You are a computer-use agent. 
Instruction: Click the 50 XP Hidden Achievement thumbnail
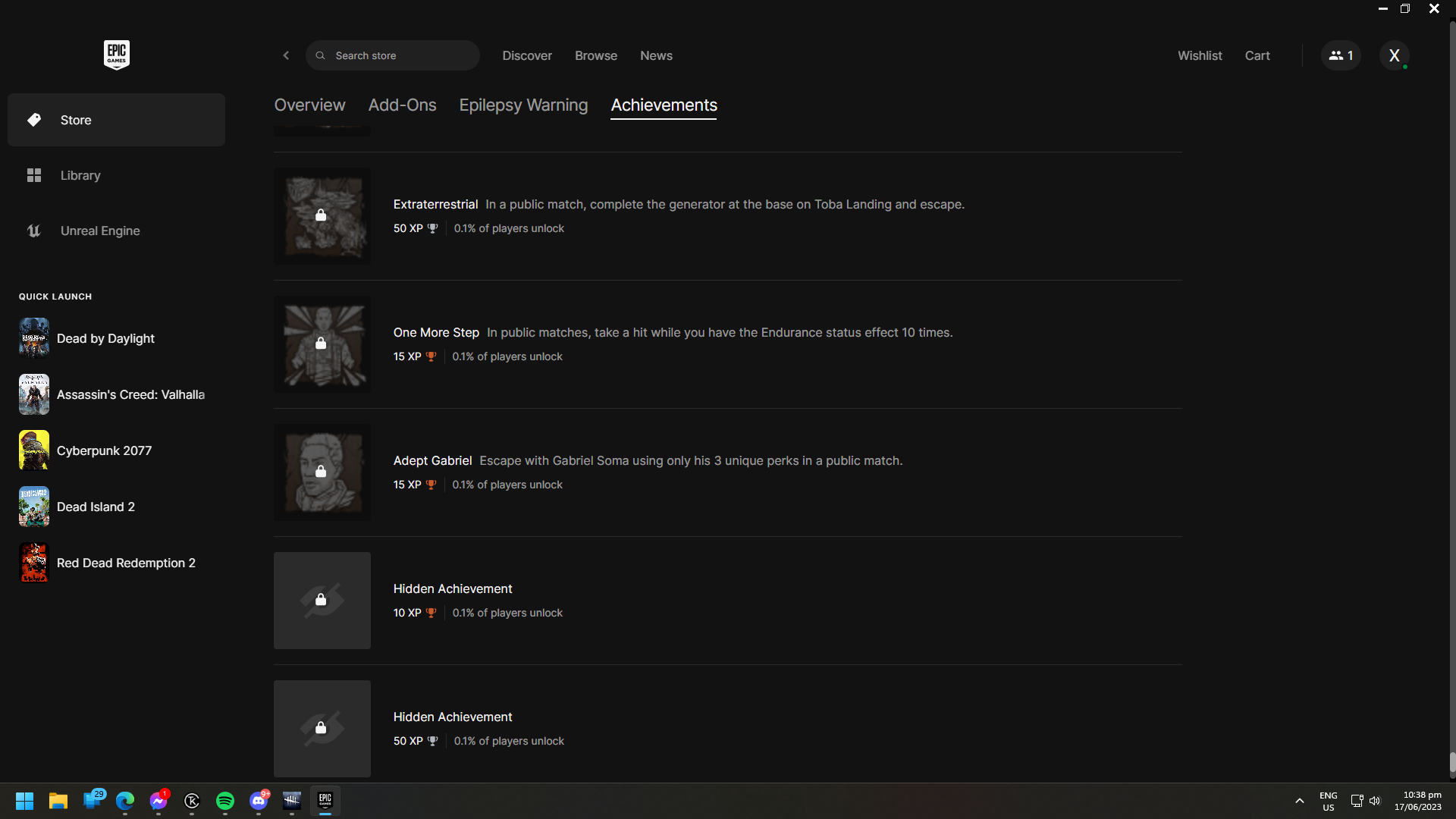click(x=322, y=729)
